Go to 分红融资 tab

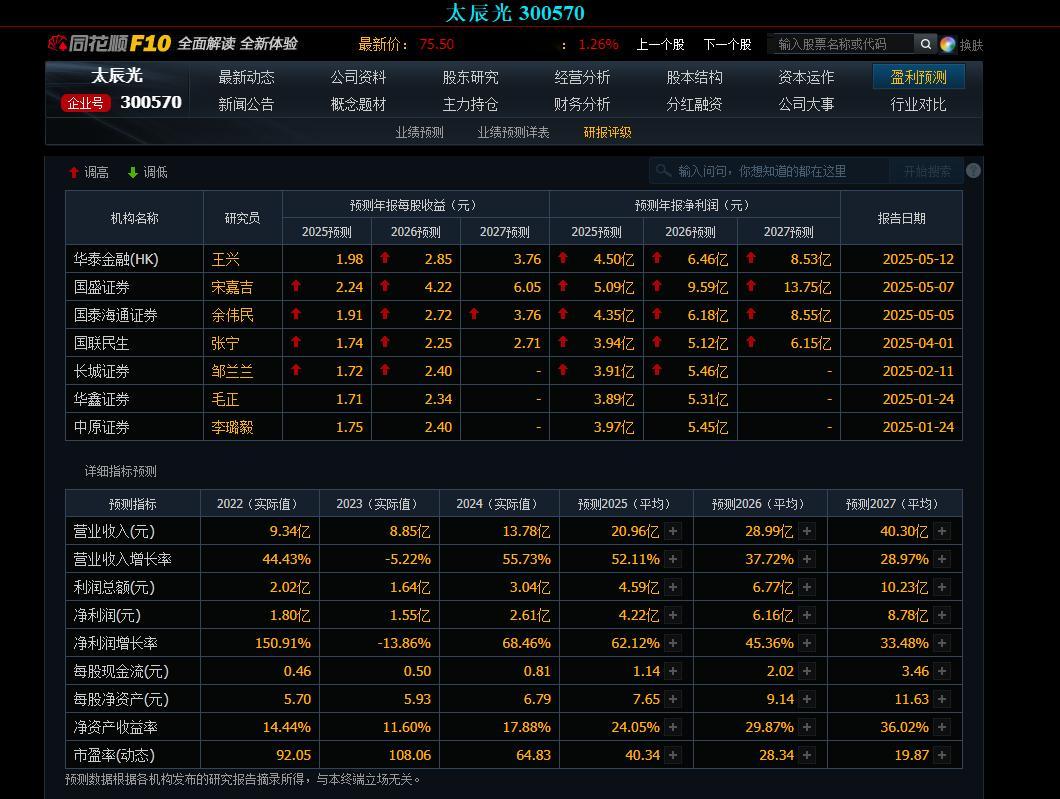coord(694,104)
